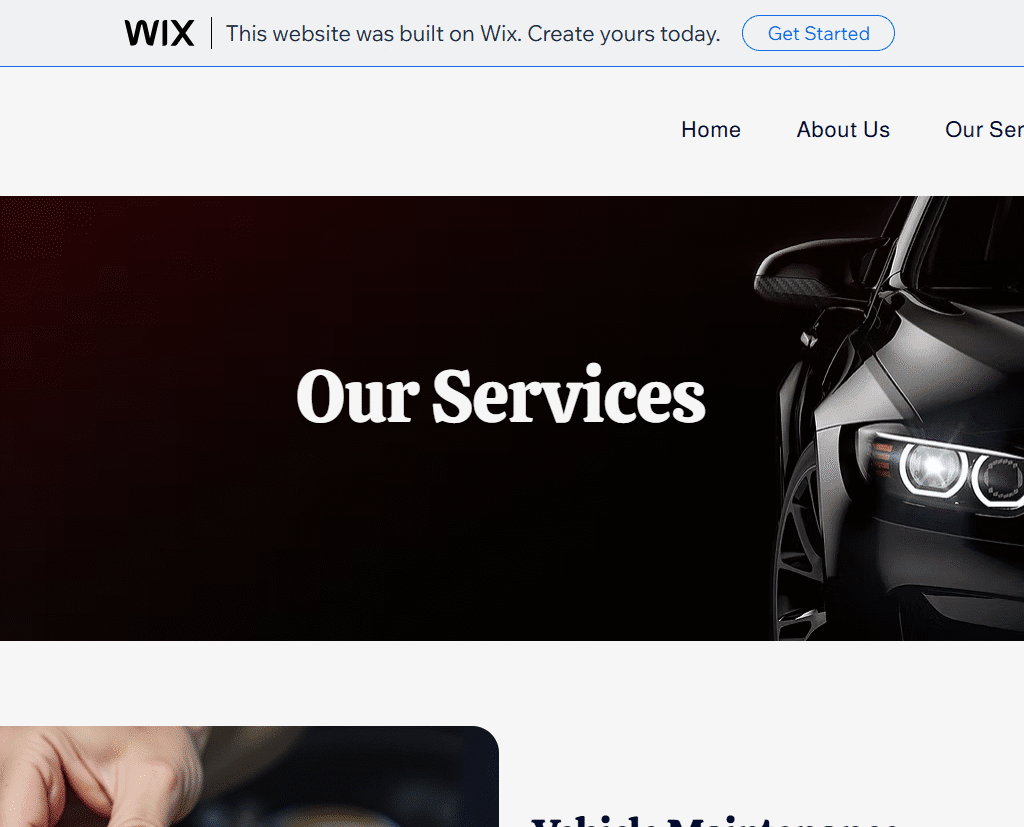The height and width of the screenshot is (827, 1024).
Task: Click the vertical divider next to the Wix logo
Action: (x=212, y=33)
